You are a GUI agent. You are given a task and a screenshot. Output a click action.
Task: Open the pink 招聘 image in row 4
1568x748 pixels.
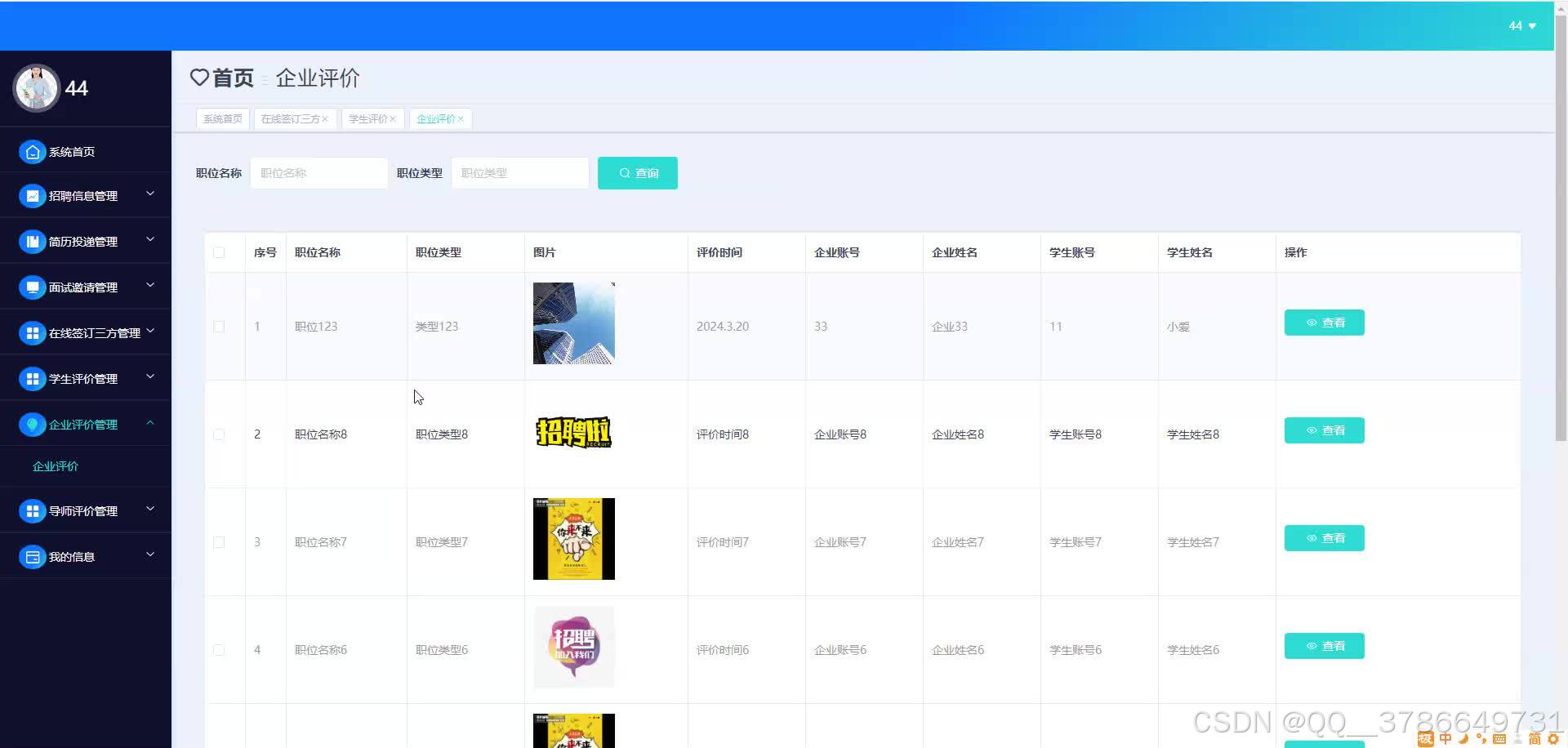[574, 647]
